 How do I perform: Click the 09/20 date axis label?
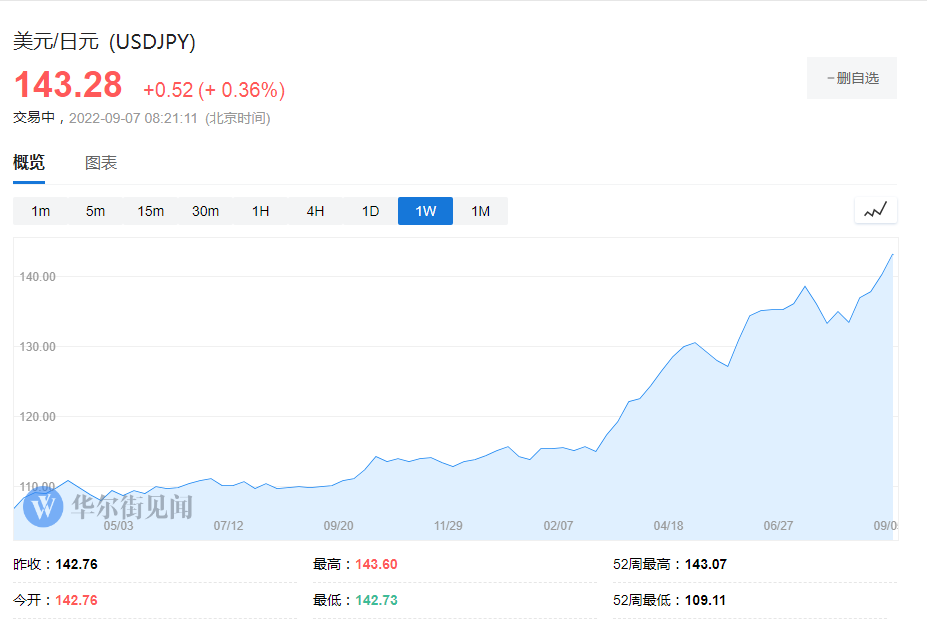pyautogui.click(x=338, y=525)
